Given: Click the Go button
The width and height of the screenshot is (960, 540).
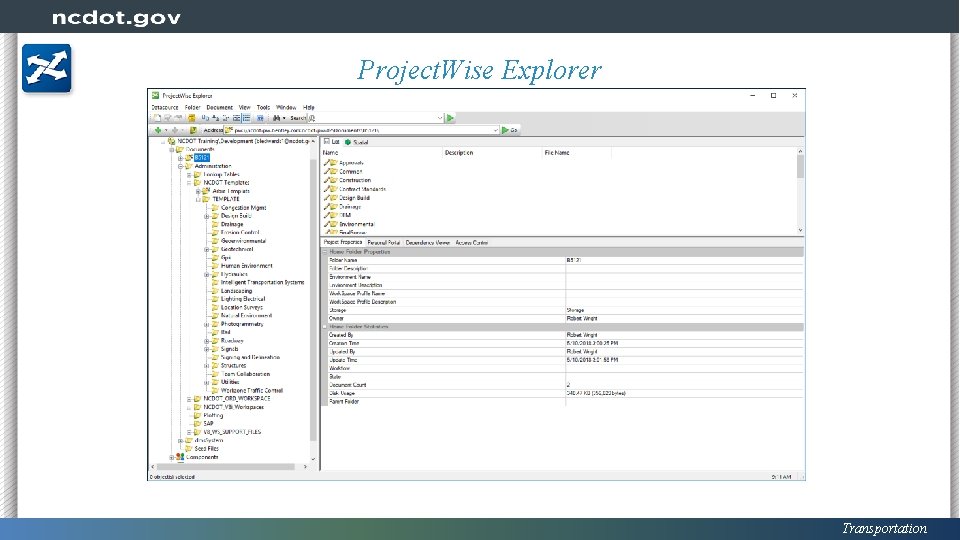Looking at the screenshot, I should [509, 130].
